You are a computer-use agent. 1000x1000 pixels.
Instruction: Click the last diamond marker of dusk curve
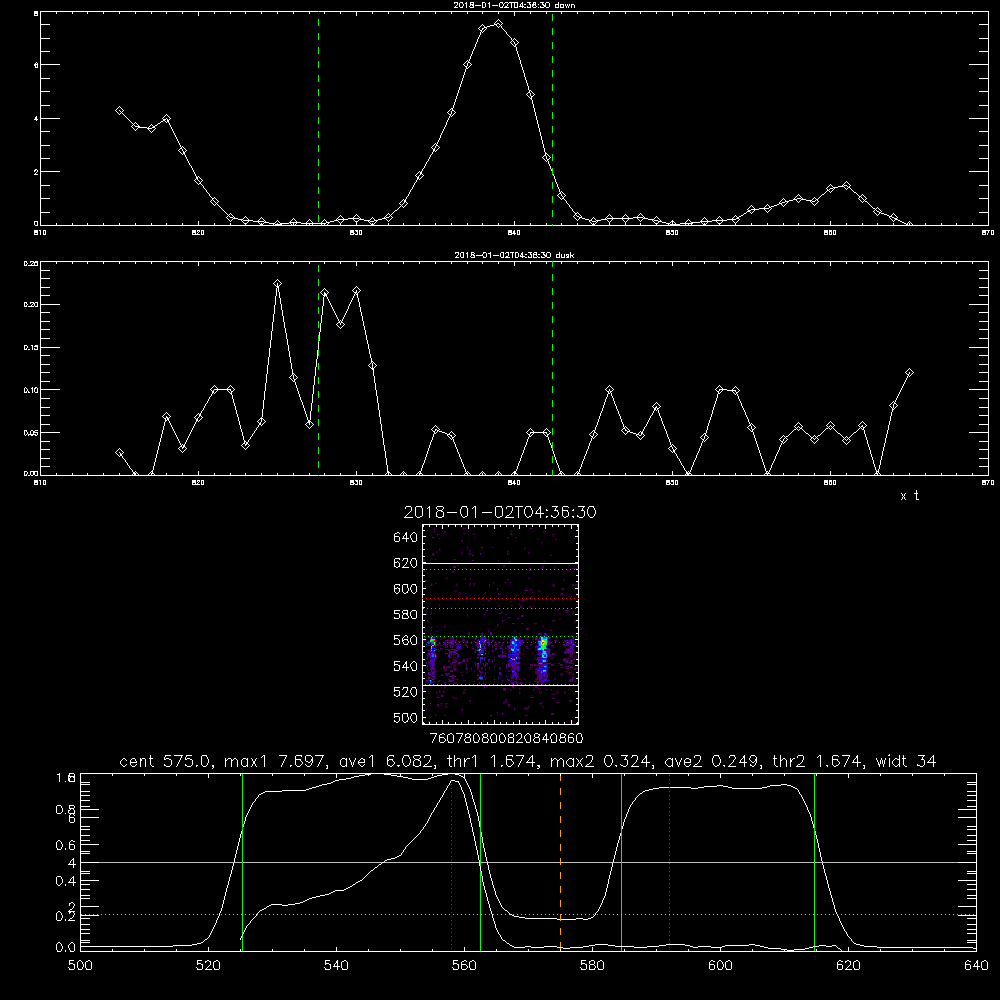pyautogui.click(x=909, y=372)
